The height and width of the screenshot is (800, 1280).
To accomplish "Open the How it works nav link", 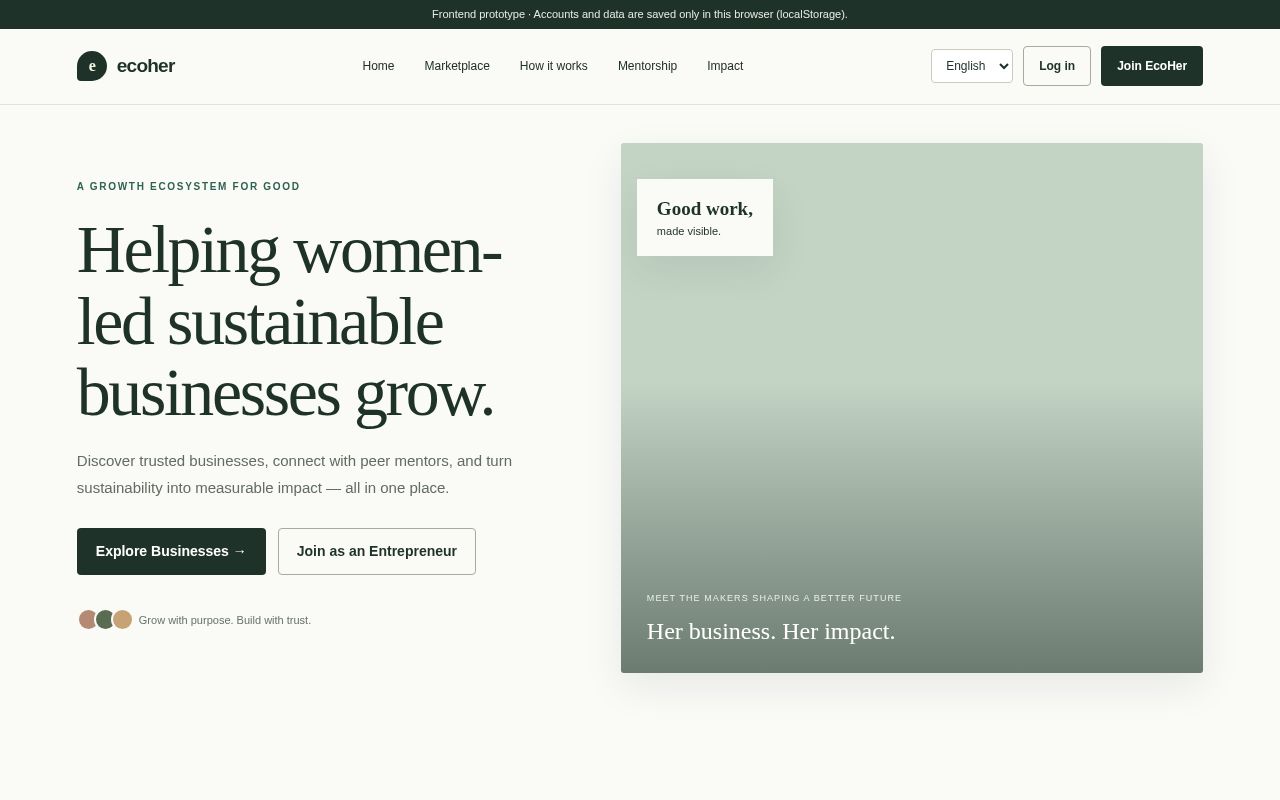I will (554, 66).
